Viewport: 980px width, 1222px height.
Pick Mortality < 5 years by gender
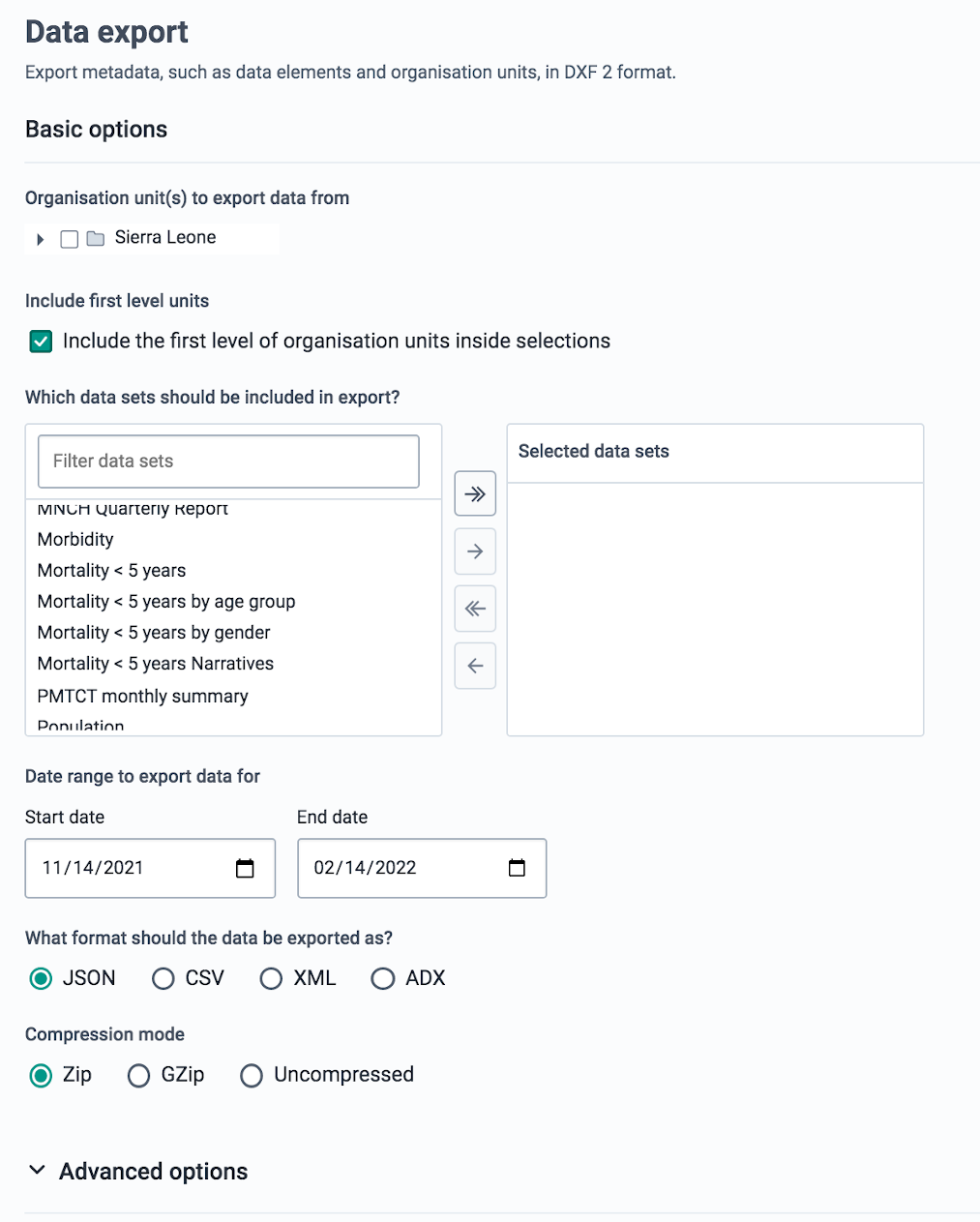tap(154, 633)
